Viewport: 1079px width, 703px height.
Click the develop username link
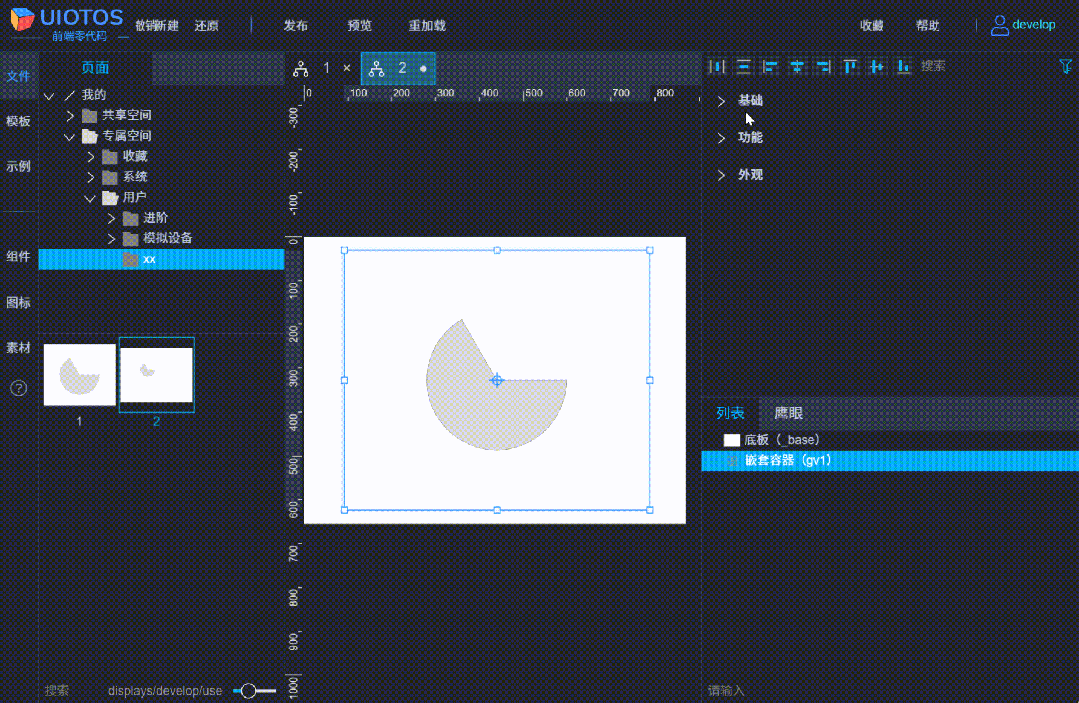click(x=1034, y=25)
